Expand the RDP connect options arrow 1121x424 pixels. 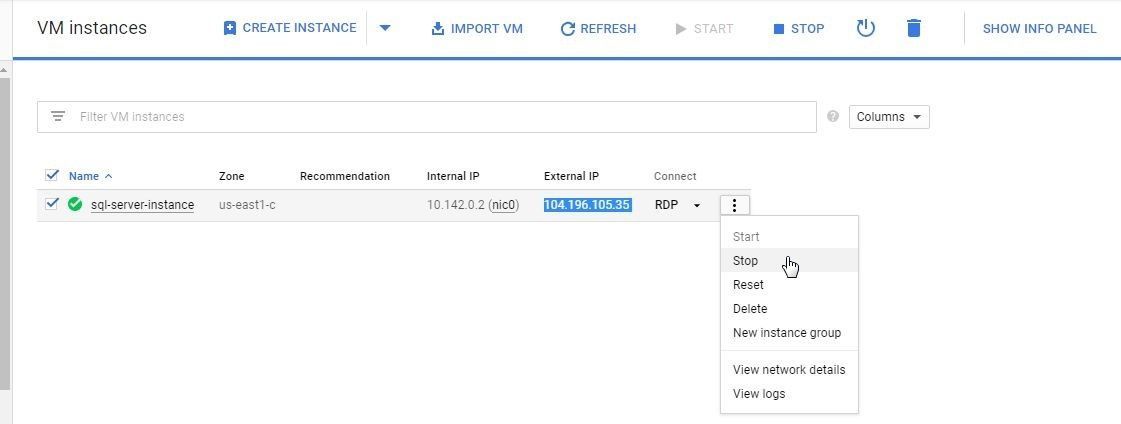697,206
